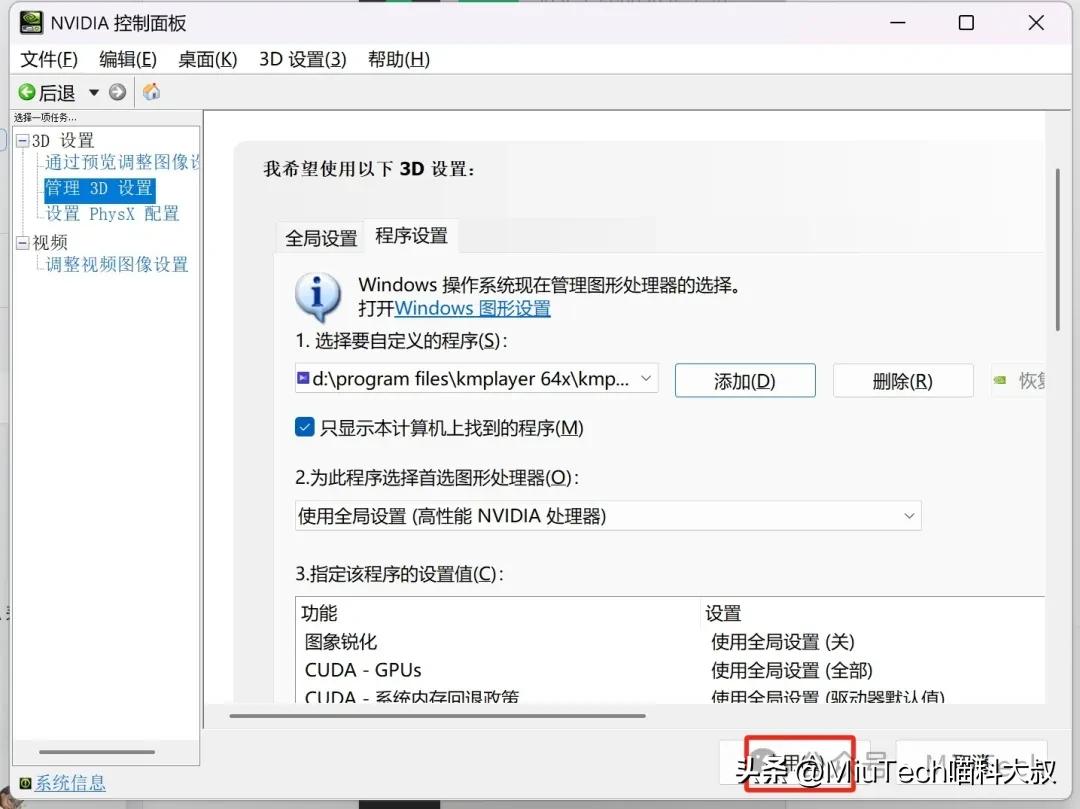Collapse the 3D 设置 tree node

point(23,141)
